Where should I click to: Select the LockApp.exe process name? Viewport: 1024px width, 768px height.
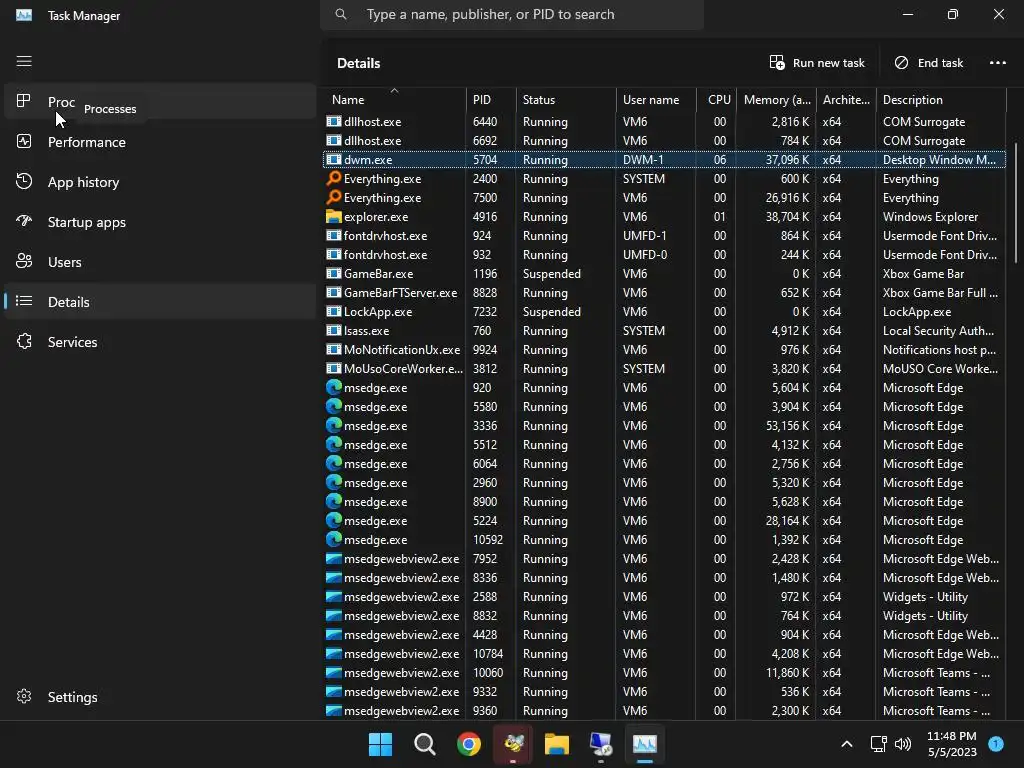pyautogui.click(x=378, y=312)
